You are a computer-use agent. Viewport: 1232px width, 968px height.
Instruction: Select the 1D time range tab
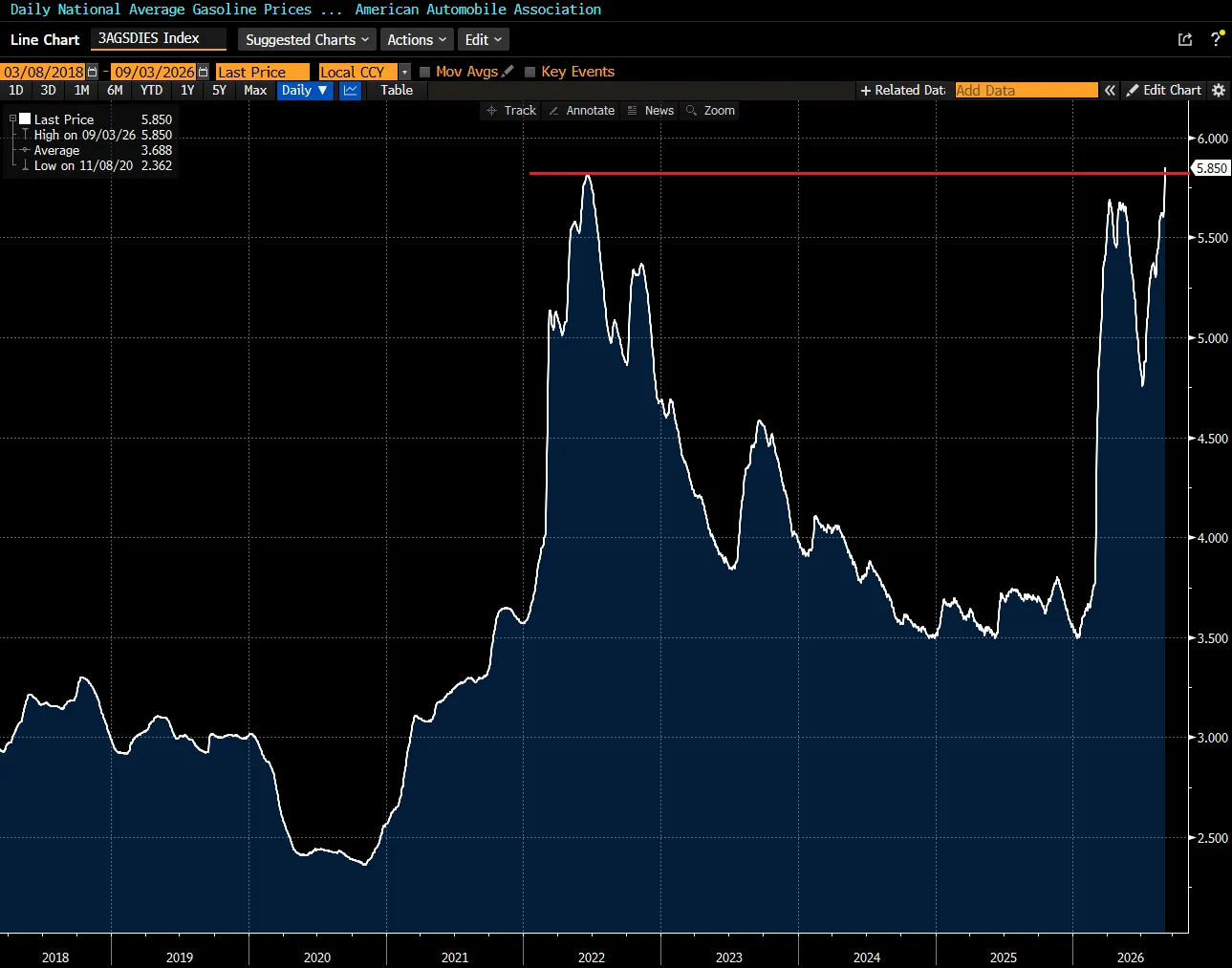tap(16, 91)
